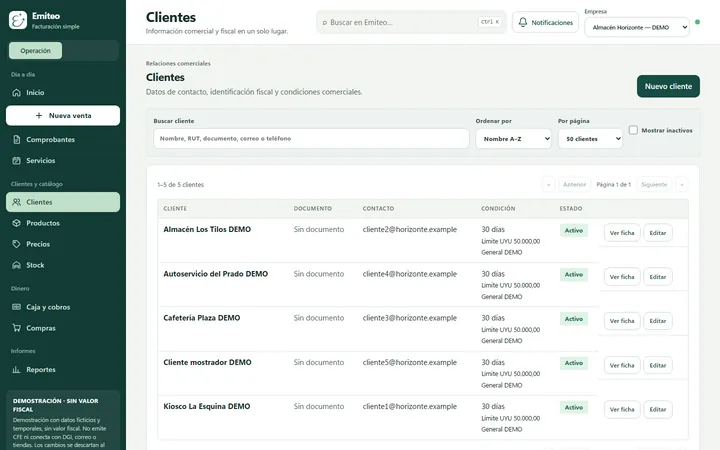Click Ver ficha for Almacén Los Tilos DEMO
The image size is (720, 450).
coord(622,233)
